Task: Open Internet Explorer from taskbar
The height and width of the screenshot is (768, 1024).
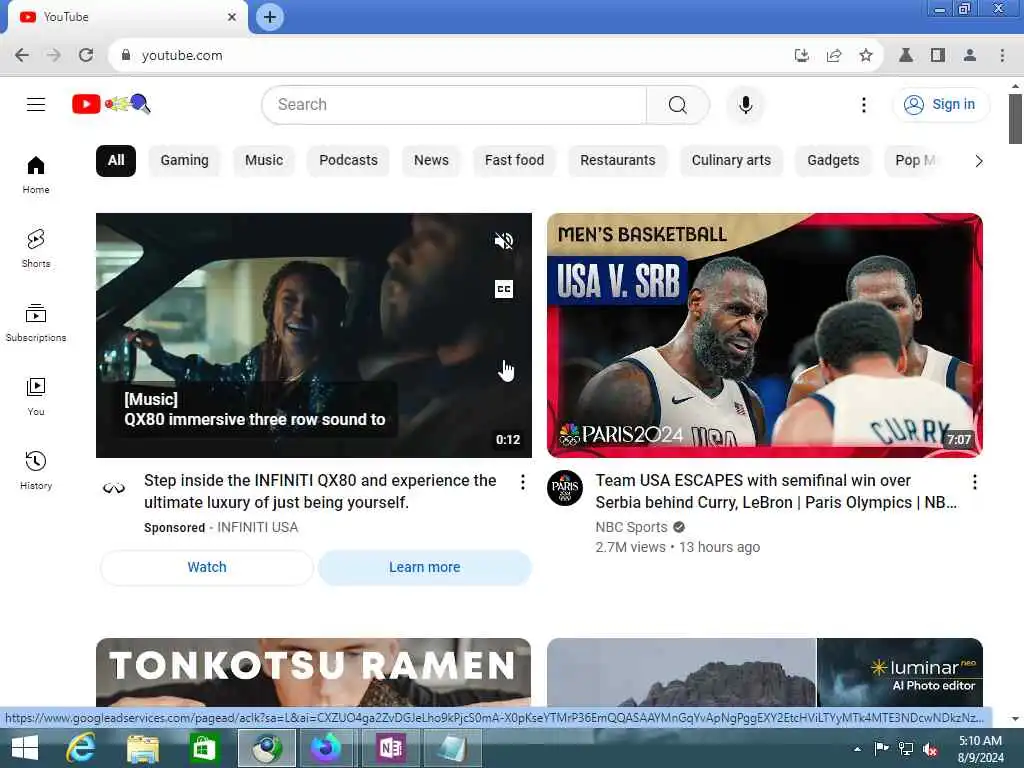Action: pyautogui.click(x=81, y=748)
